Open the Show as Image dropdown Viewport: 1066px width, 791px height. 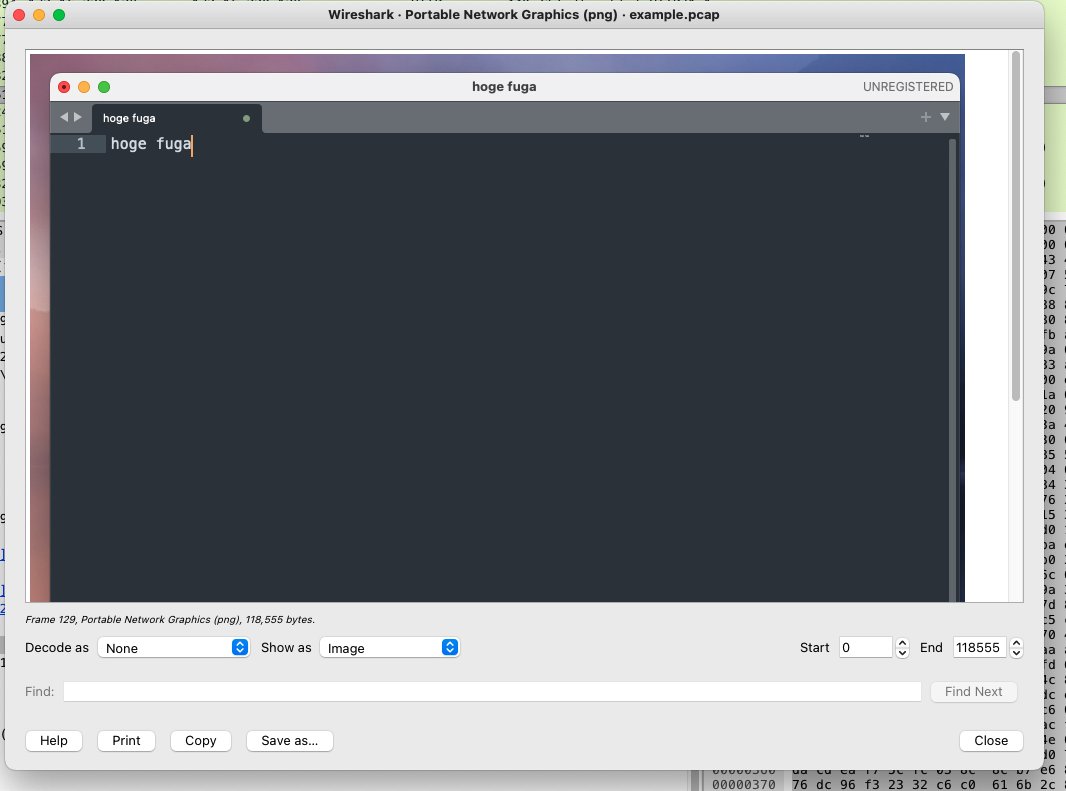click(388, 648)
